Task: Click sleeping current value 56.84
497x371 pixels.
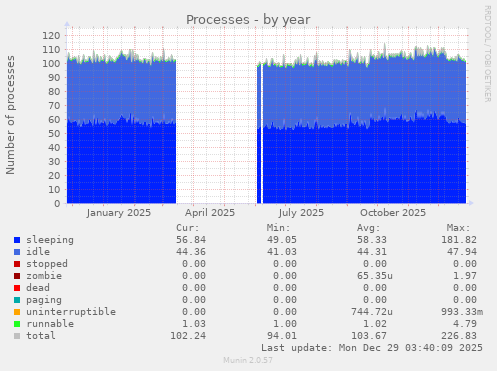Action: click(191, 240)
